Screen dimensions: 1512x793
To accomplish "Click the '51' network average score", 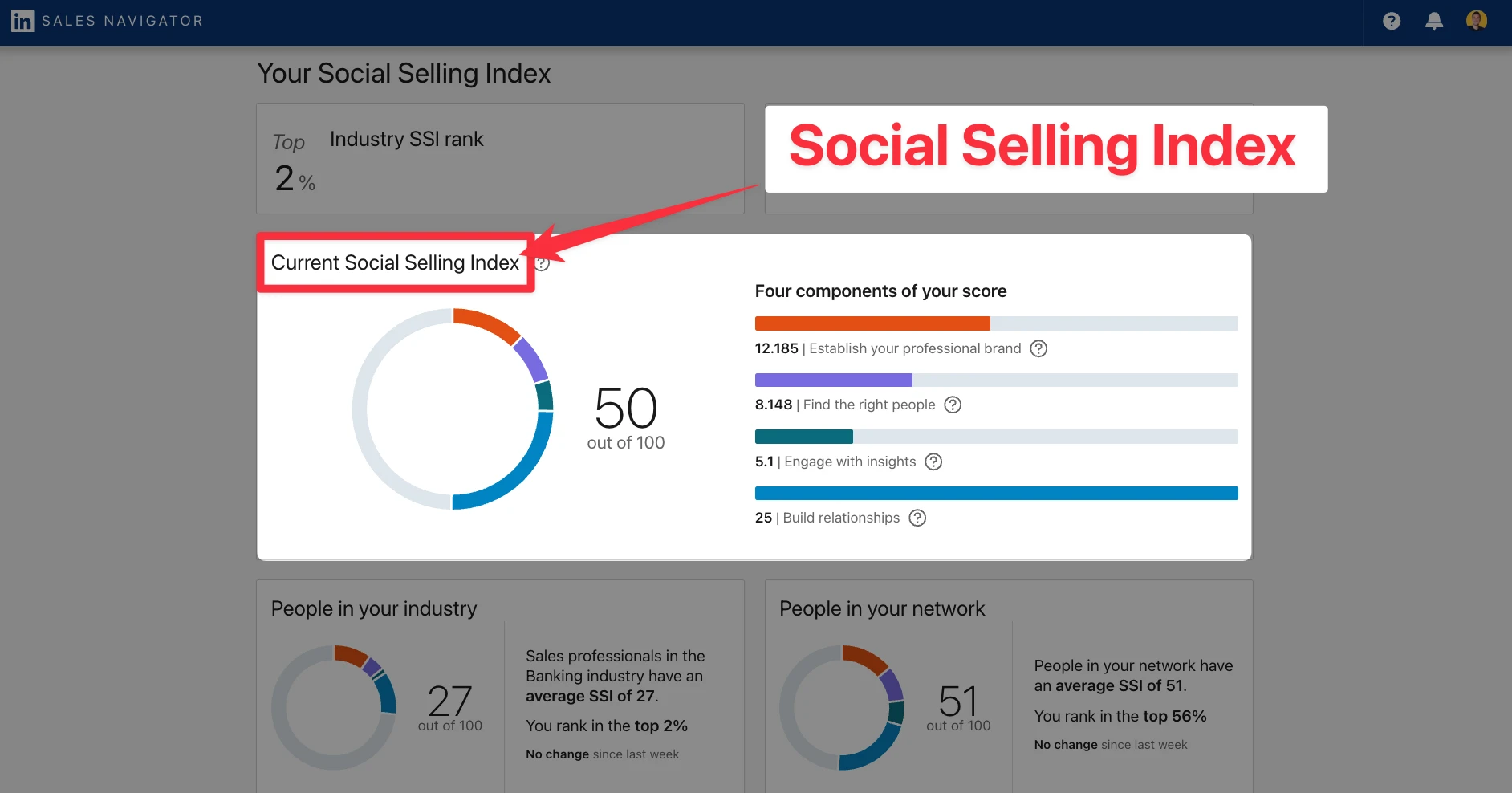I will coord(958,701).
